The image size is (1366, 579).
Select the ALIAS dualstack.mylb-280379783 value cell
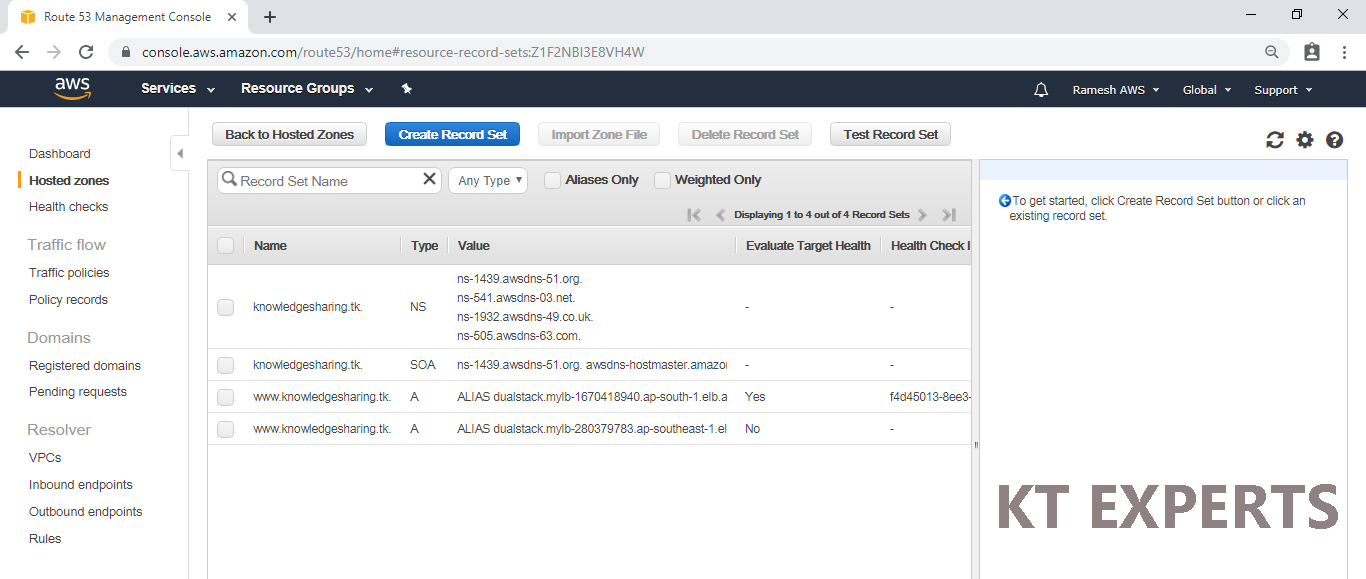(x=591, y=429)
